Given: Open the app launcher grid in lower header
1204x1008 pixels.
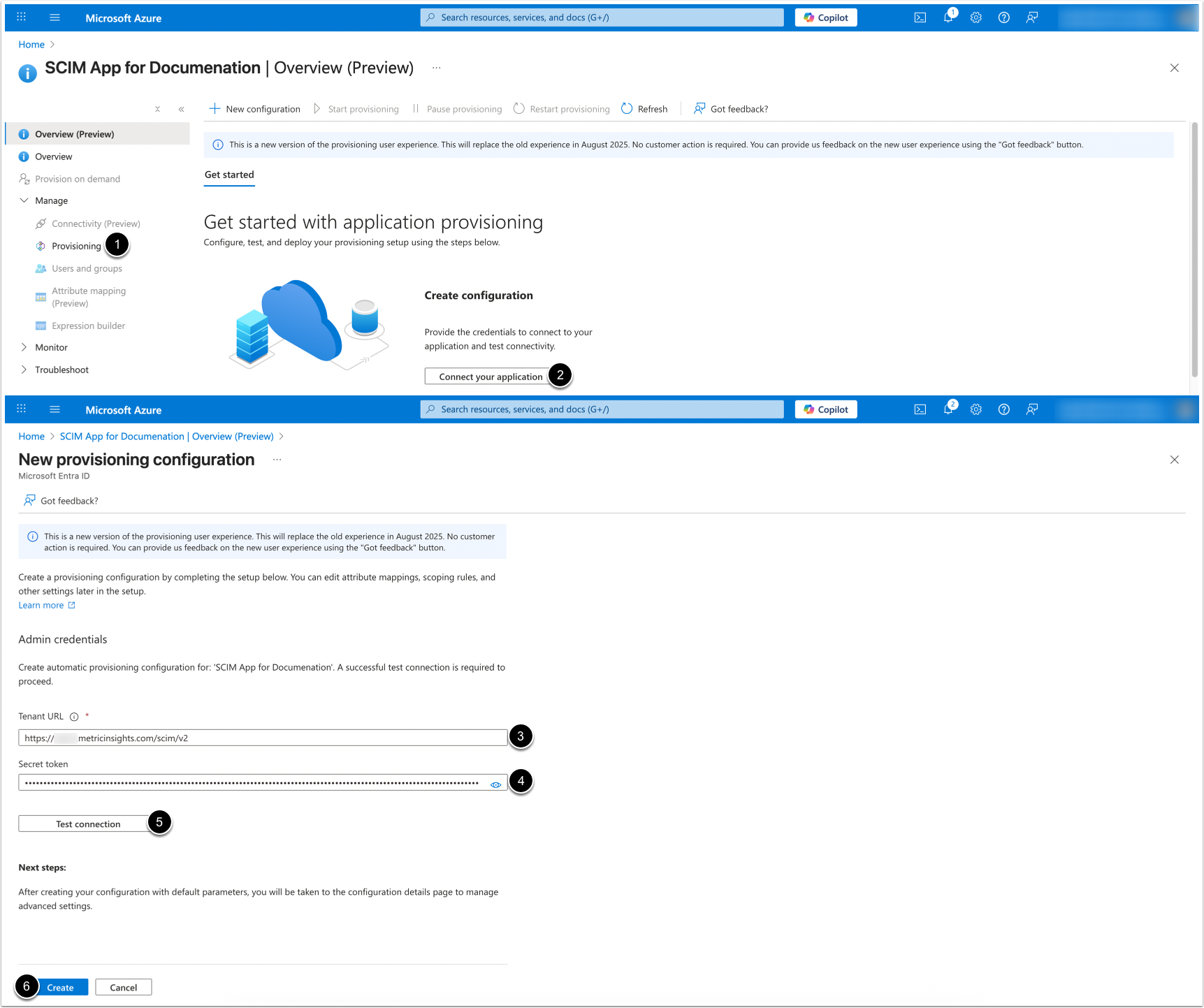Looking at the screenshot, I should coord(21,409).
